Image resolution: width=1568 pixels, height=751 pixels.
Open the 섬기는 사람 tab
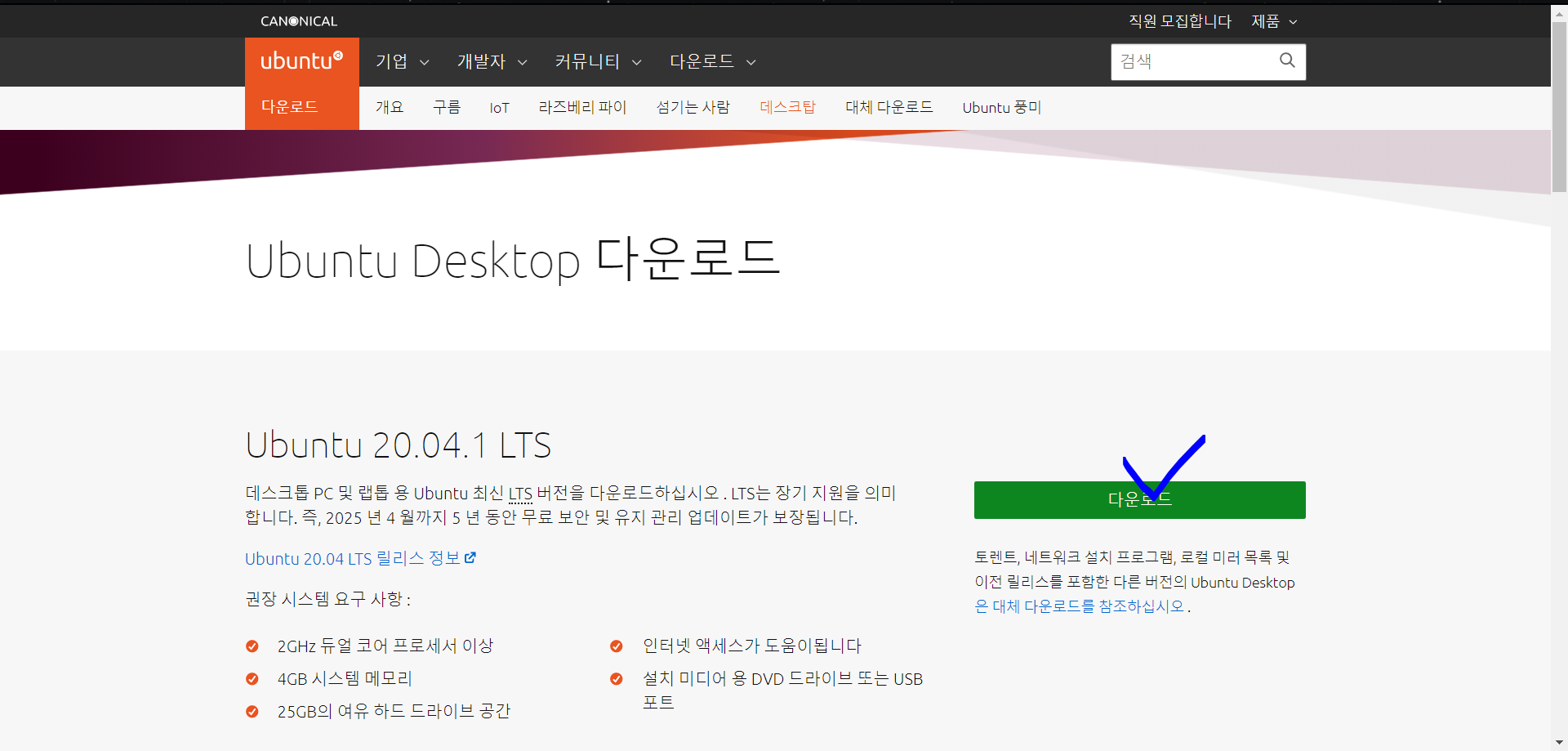693,107
